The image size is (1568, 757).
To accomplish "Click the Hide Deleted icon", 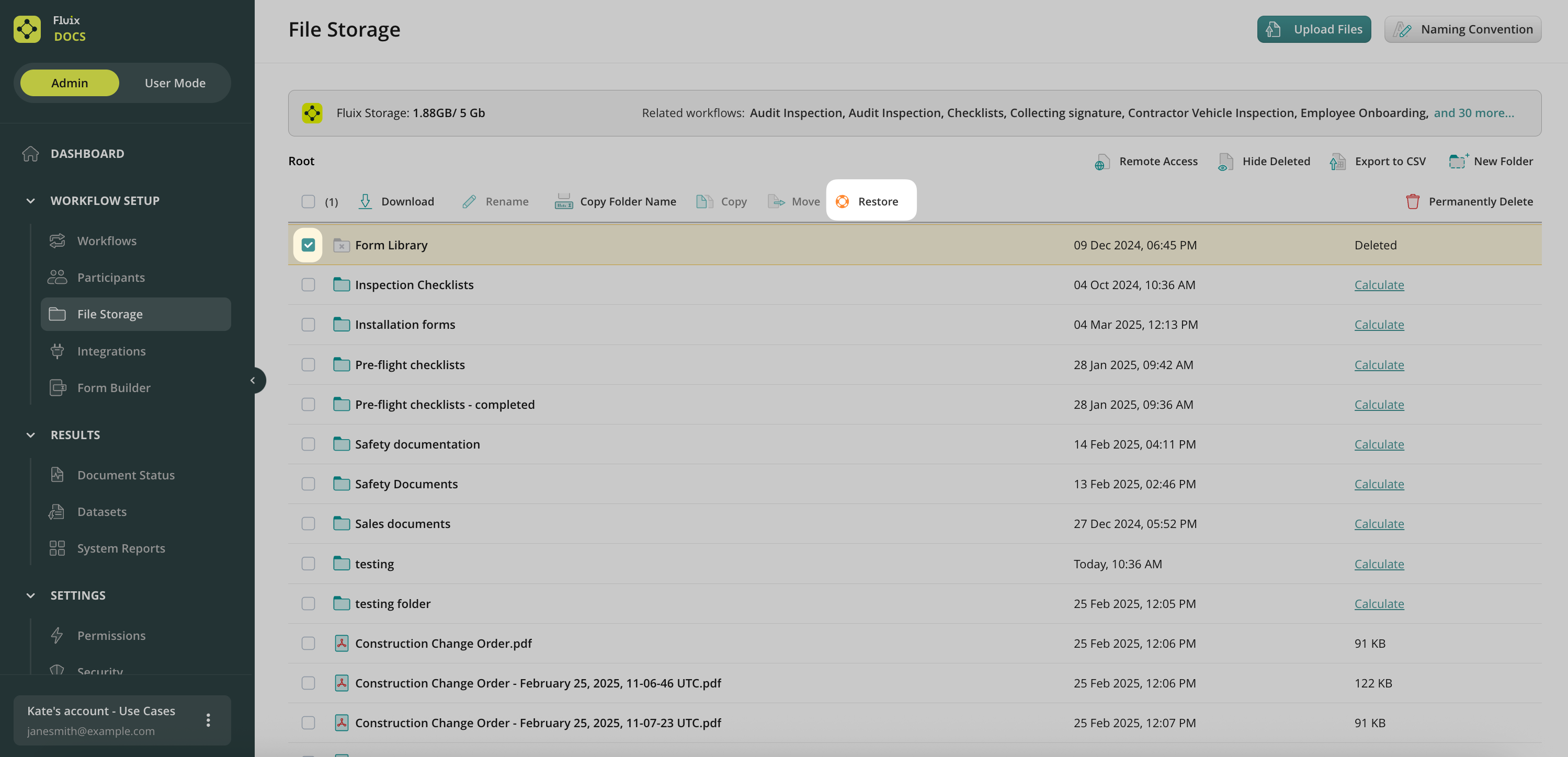I will (1225, 161).
